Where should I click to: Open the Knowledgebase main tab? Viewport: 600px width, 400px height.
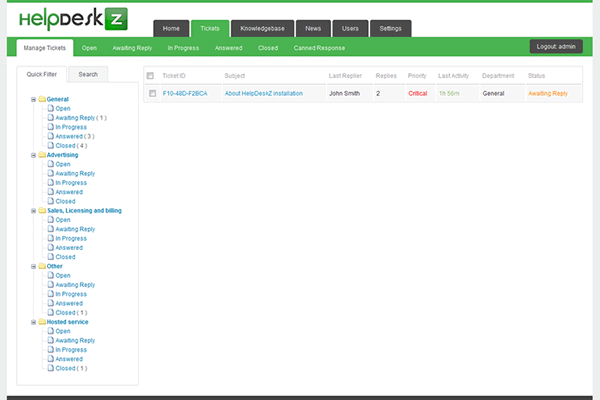[x=262, y=28]
